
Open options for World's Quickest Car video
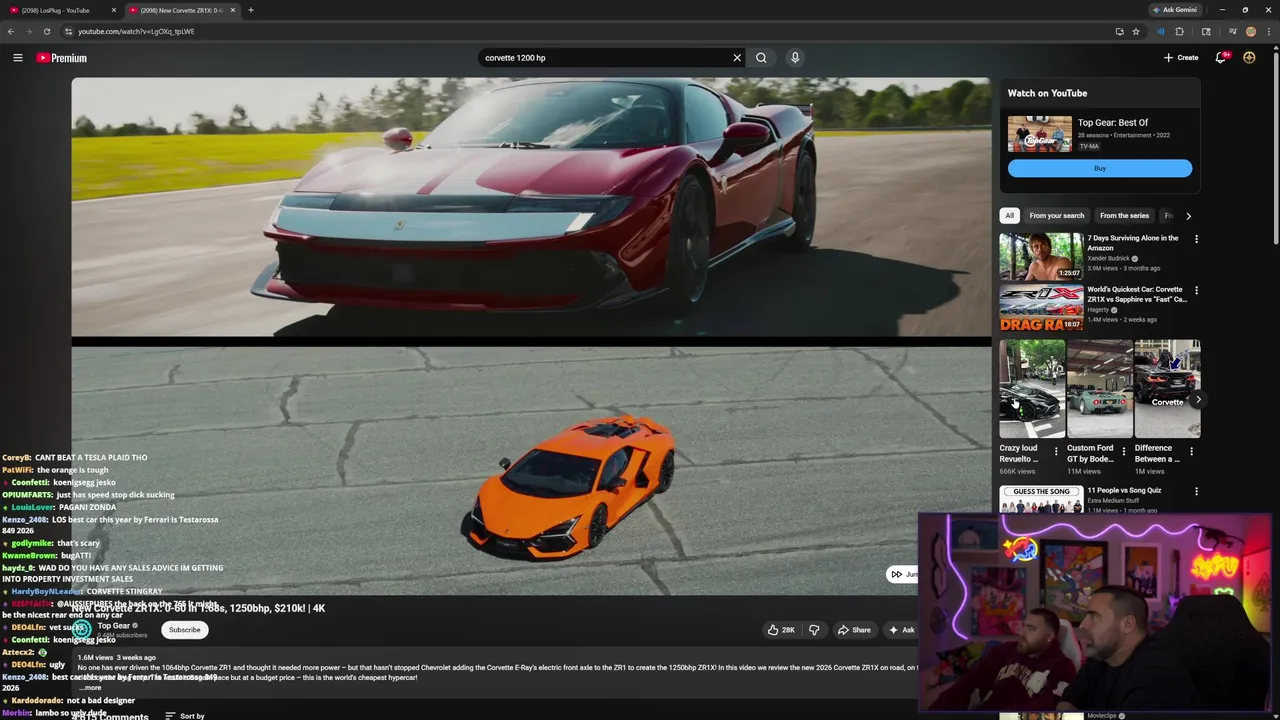[1196, 291]
